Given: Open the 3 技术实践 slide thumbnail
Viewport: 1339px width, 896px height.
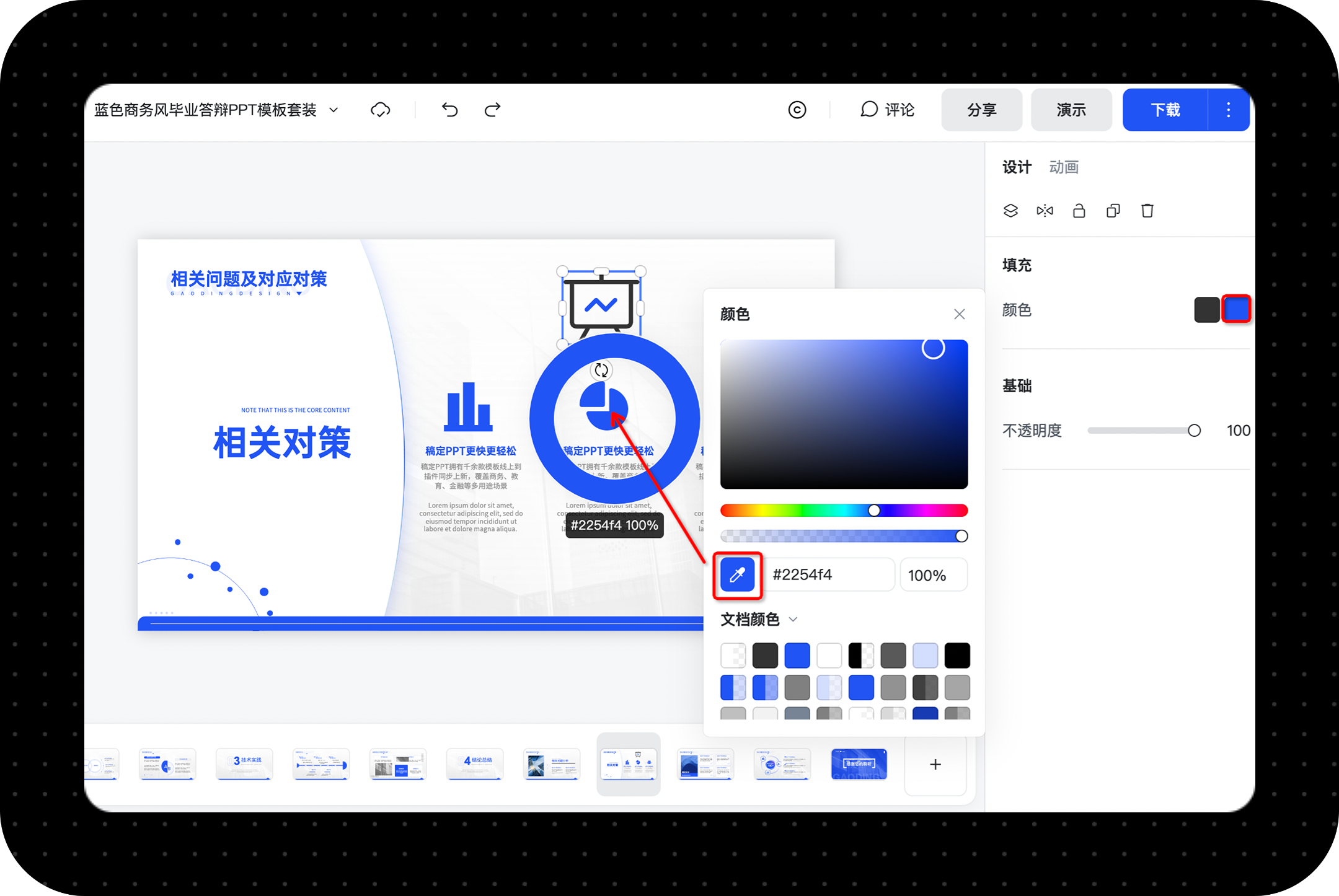Looking at the screenshot, I should click(x=244, y=765).
